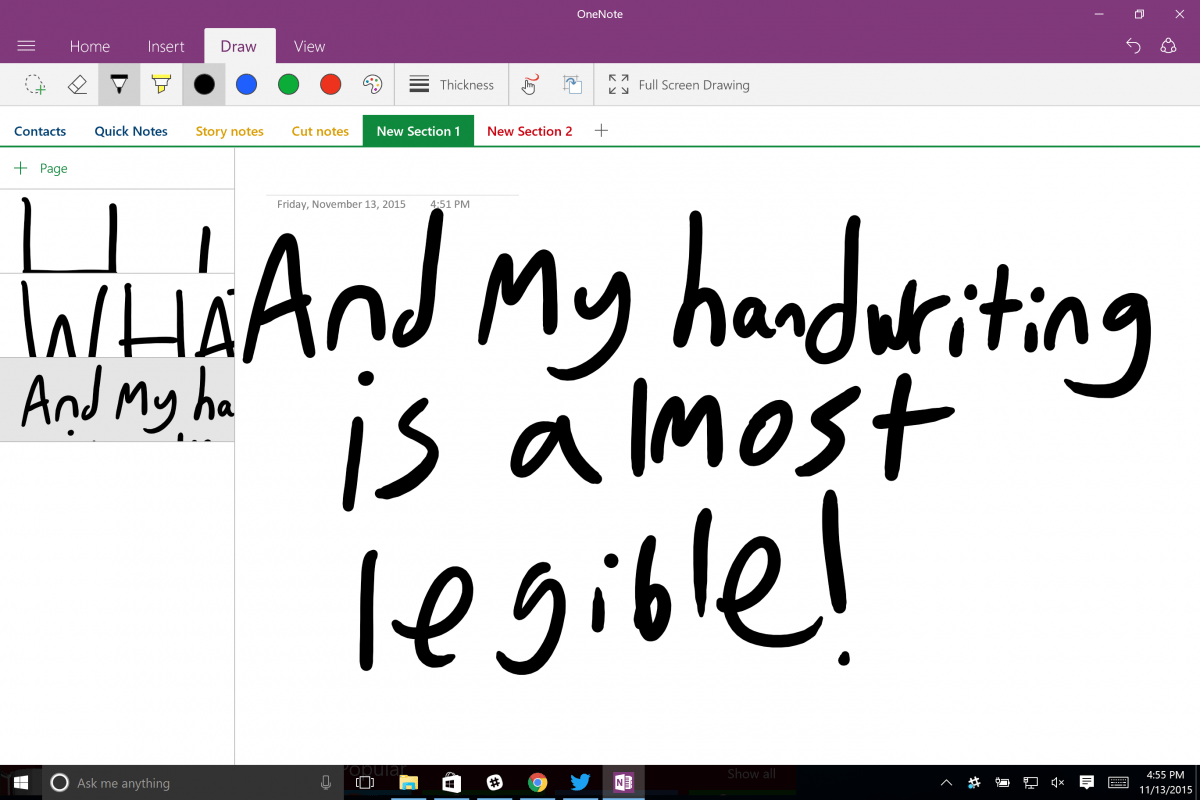Select the Lasso Select tool

coord(35,85)
